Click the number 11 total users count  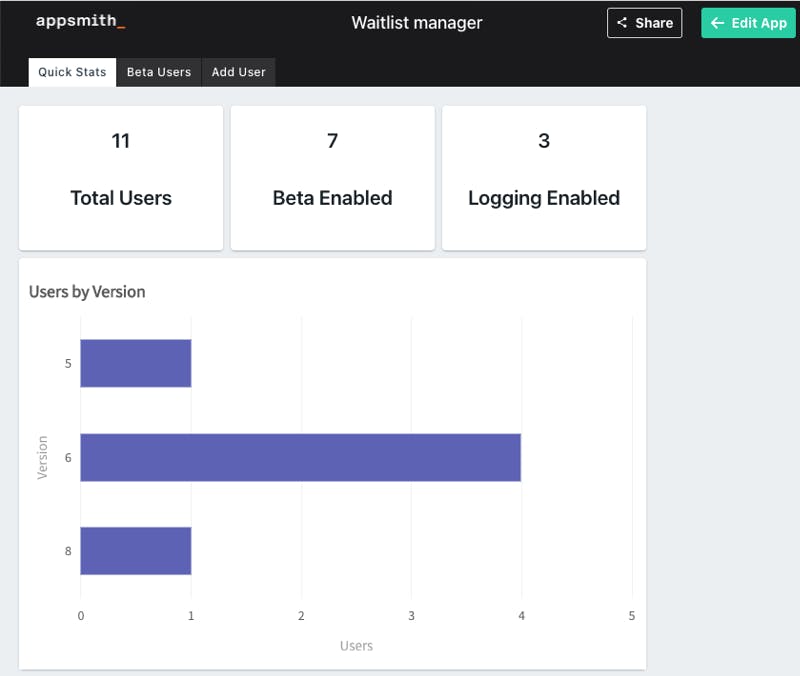(x=121, y=141)
